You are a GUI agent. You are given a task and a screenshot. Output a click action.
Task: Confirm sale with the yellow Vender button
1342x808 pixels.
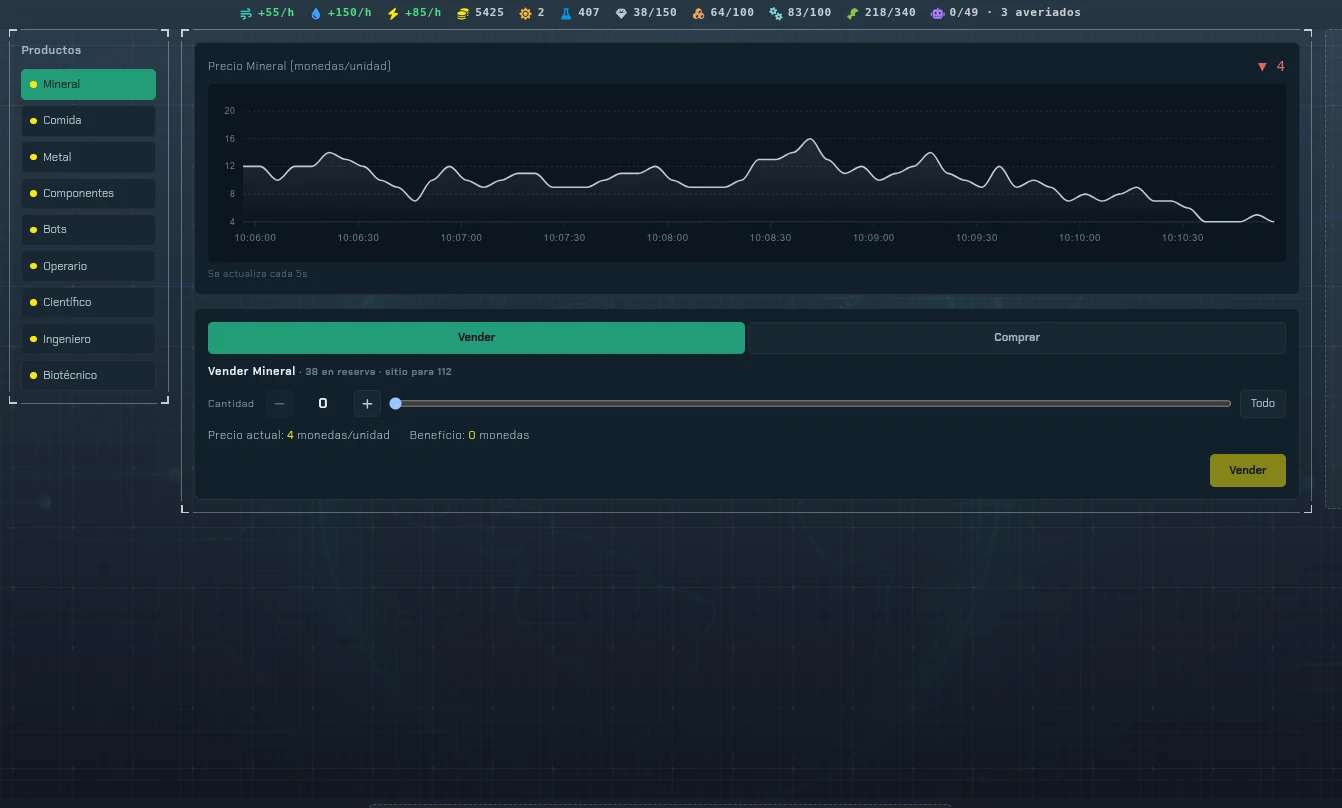1248,471
